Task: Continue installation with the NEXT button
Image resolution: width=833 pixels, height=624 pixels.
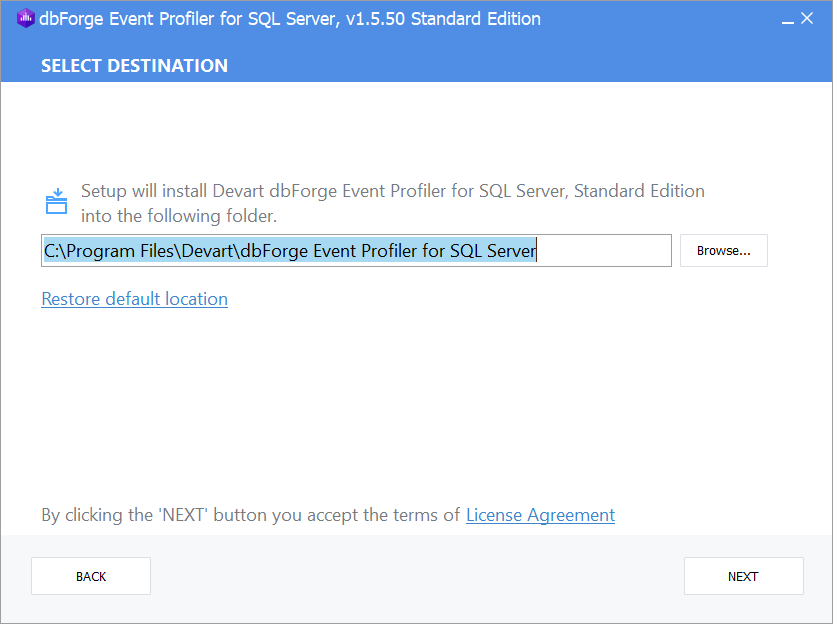Action: (x=744, y=576)
